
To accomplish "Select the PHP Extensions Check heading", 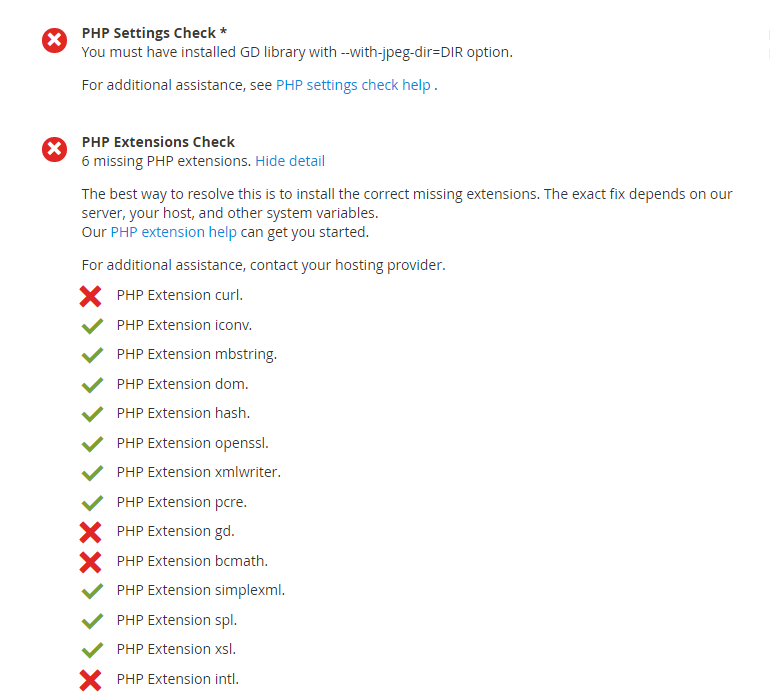I will (158, 142).
